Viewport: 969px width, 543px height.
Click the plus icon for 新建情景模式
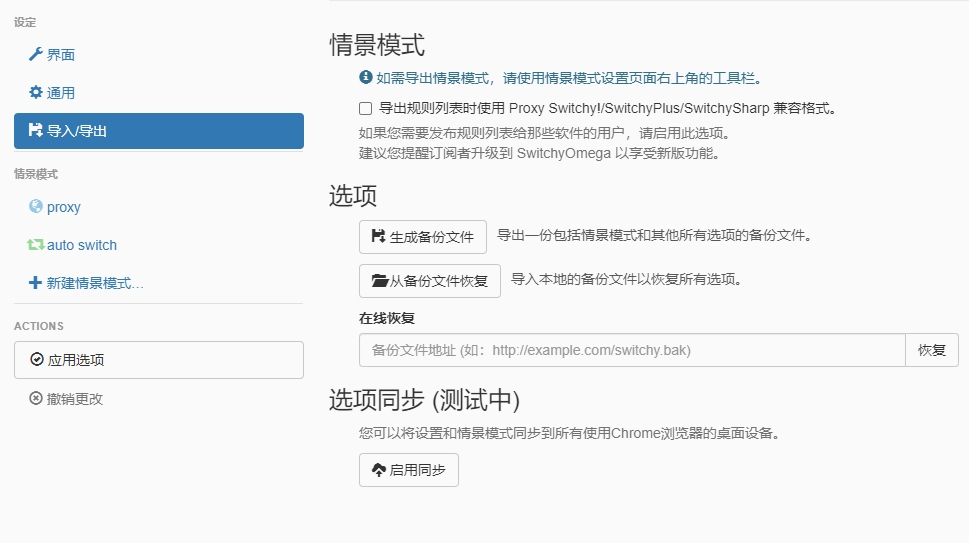(x=36, y=283)
